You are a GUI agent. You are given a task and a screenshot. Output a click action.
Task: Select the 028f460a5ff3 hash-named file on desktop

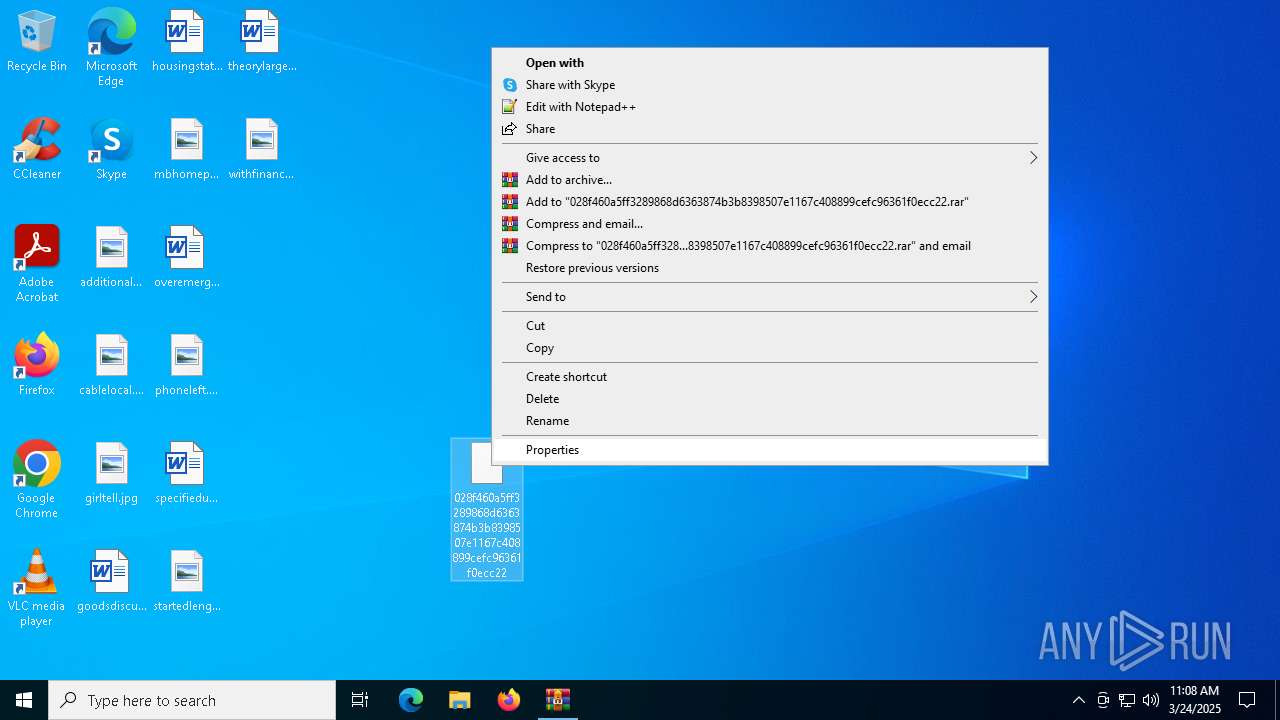[x=487, y=510]
